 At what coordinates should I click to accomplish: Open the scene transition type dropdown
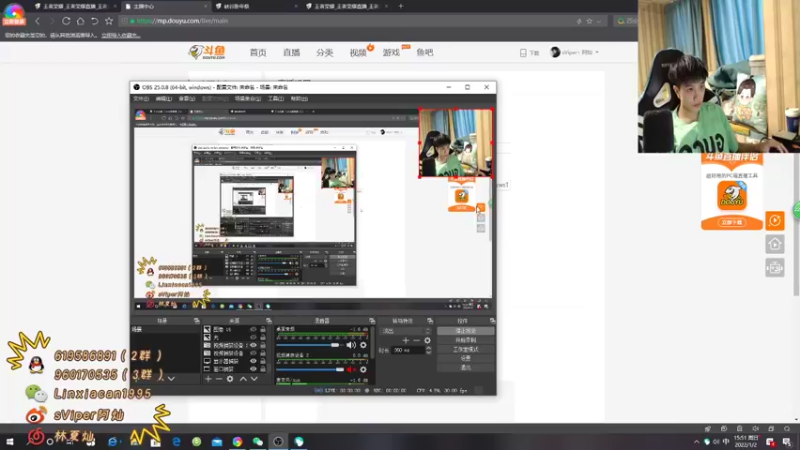tap(407, 331)
